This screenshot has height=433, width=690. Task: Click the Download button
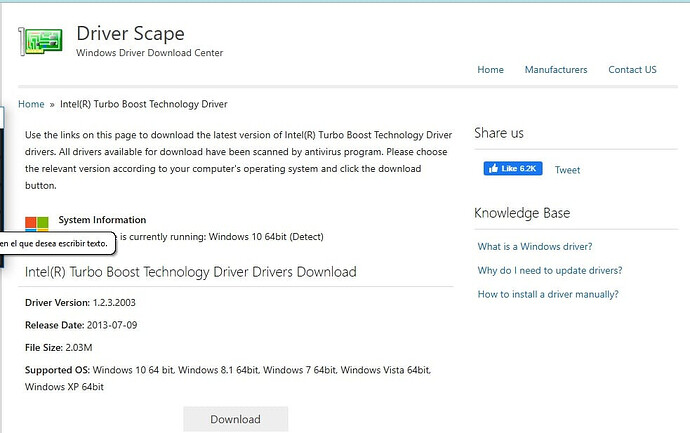click(235, 419)
